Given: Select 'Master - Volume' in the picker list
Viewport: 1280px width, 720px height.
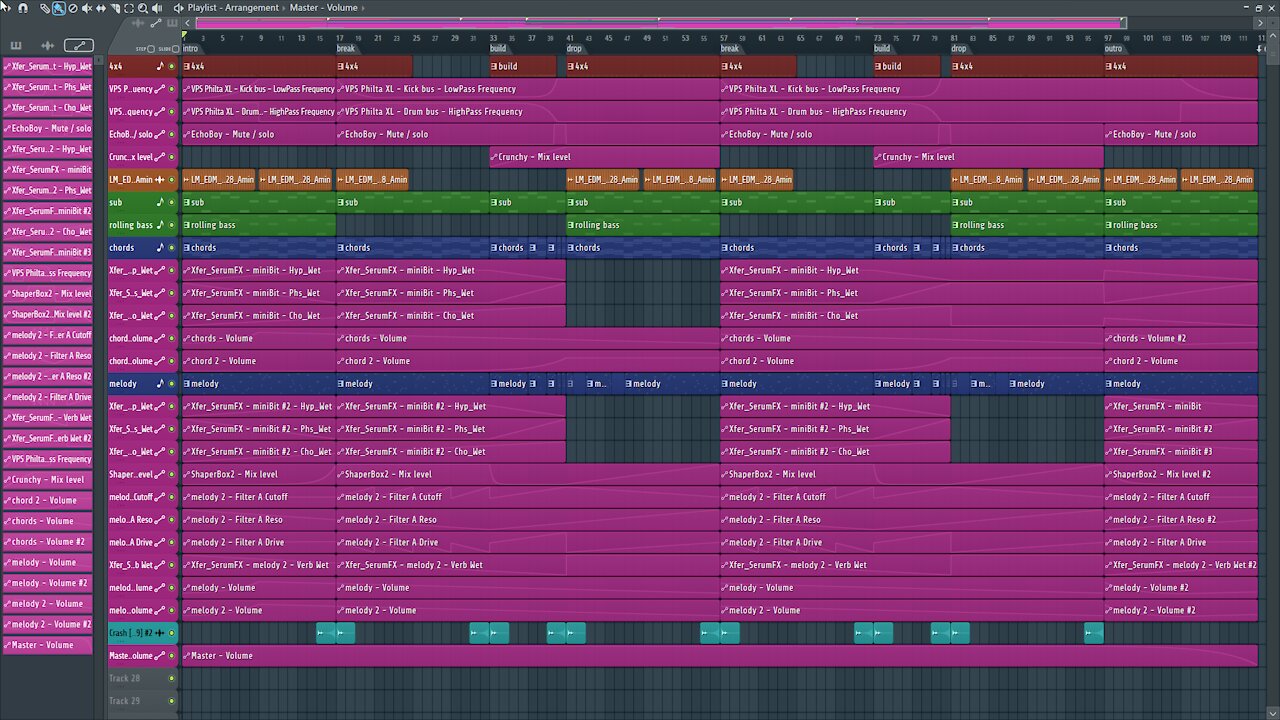Looking at the screenshot, I should tap(48, 645).
